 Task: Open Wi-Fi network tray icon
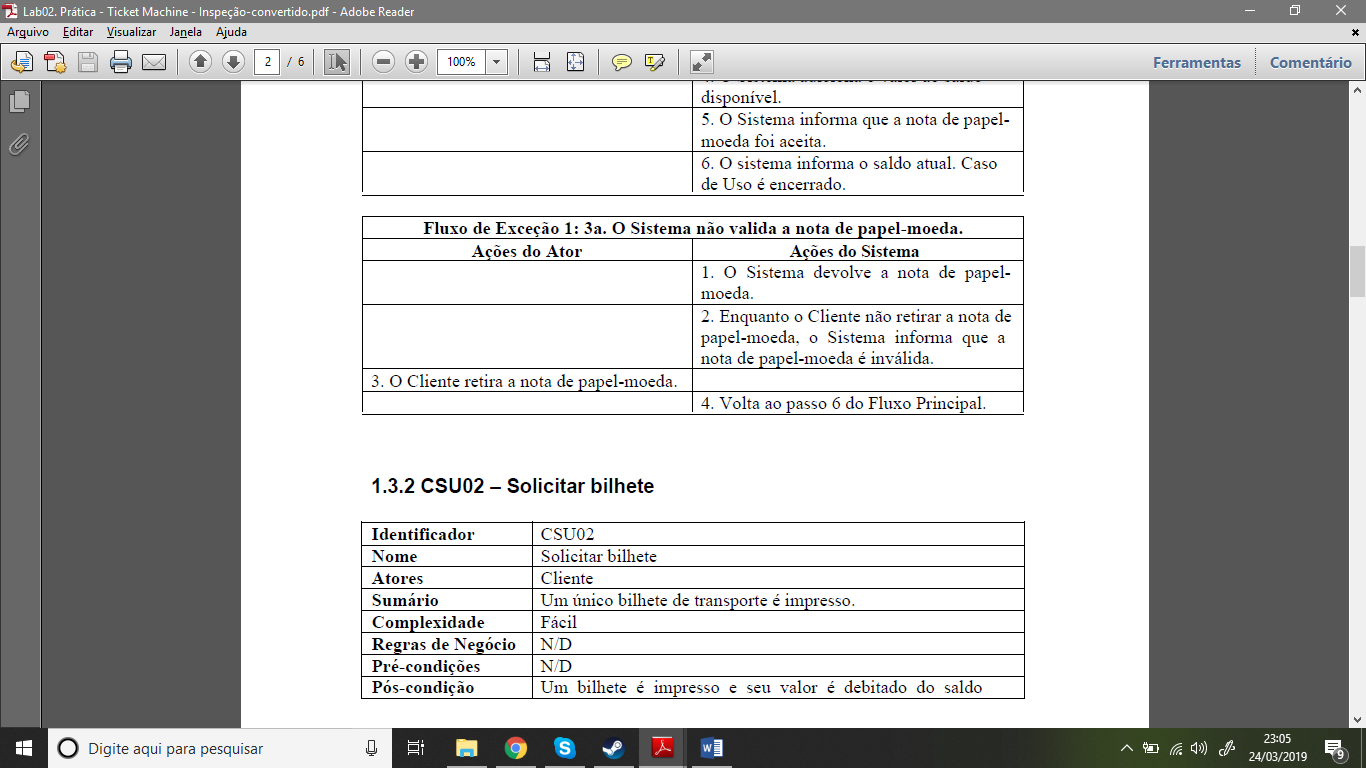pyautogui.click(x=1176, y=748)
